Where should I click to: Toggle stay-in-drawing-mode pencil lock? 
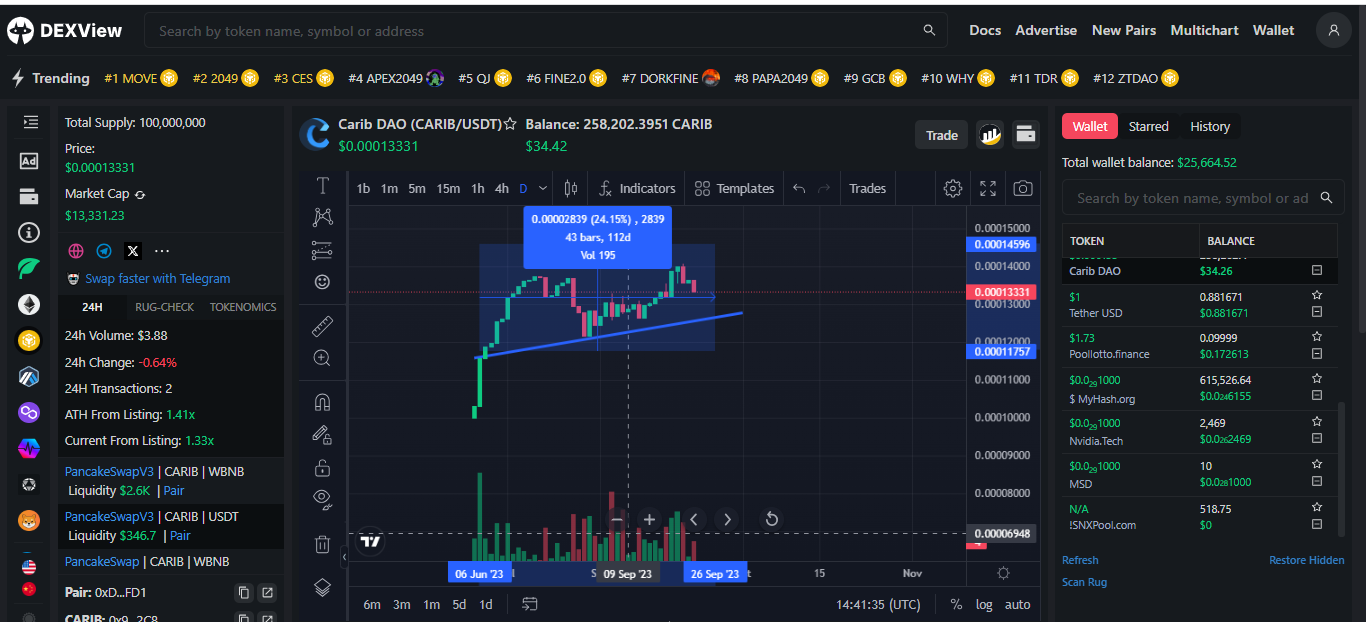click(323, 434)
